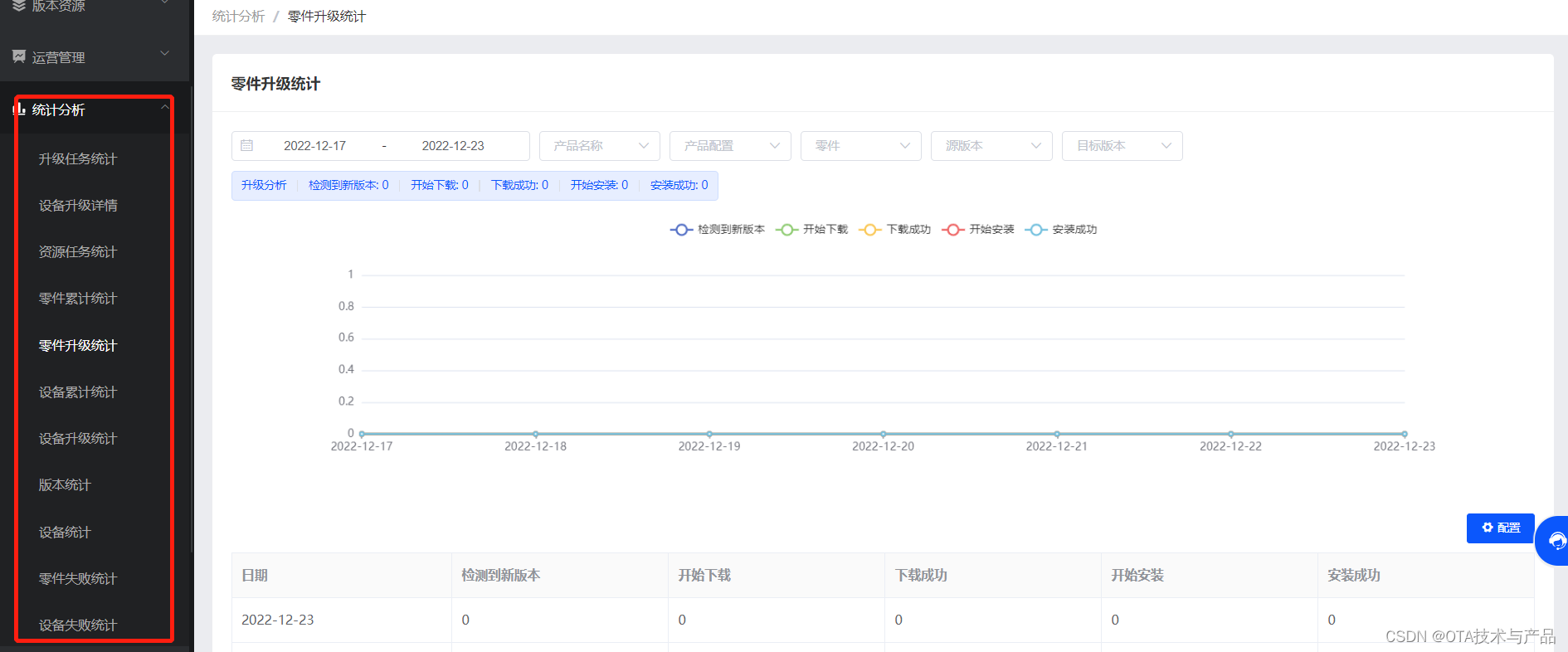Click chart data point at 2022-12-22
The width and height of the screenshot is (1568, 652).
click(x=1231, y=434)
